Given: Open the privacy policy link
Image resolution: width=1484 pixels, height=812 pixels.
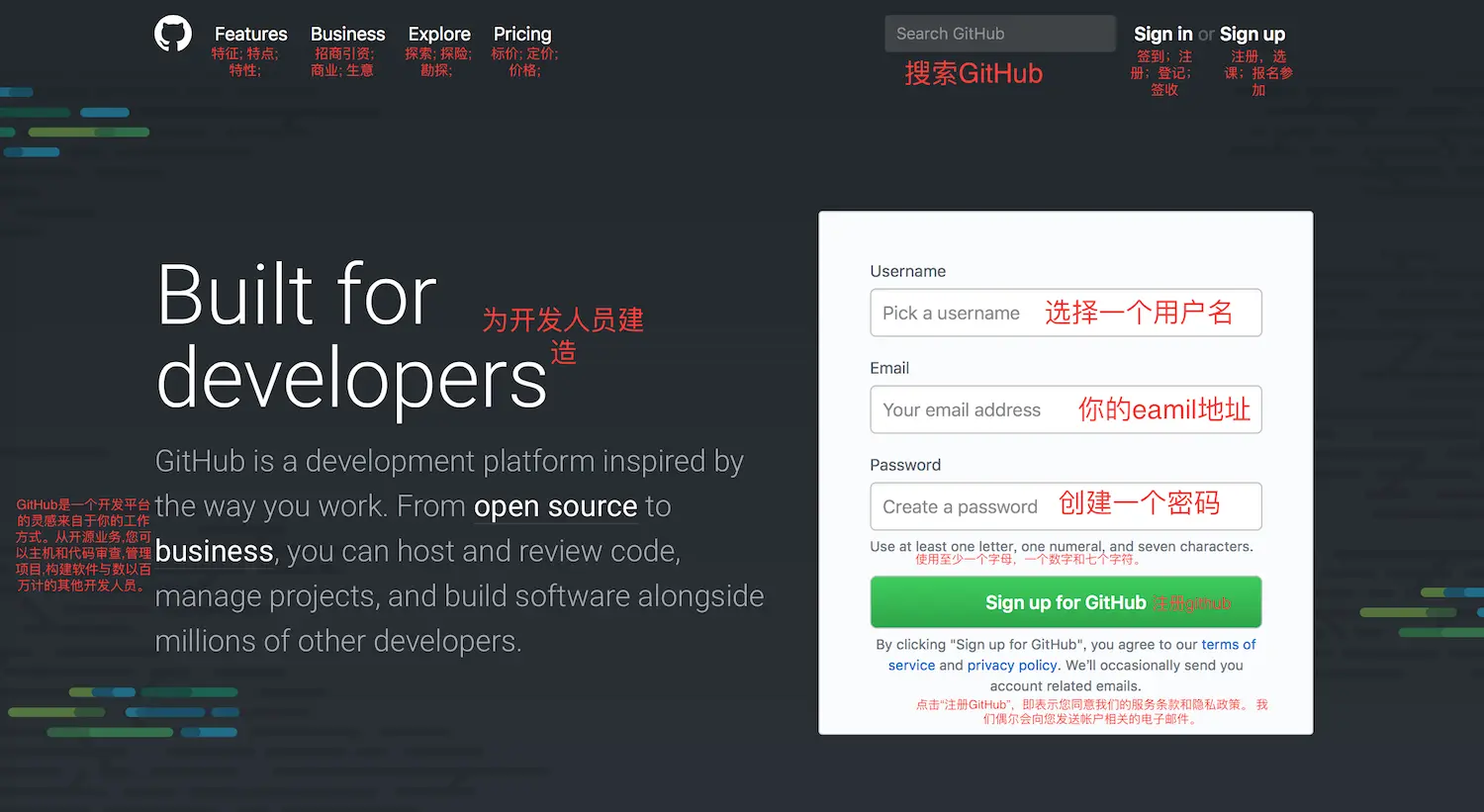Looking at the screenshot, I should click(1012, 666).
